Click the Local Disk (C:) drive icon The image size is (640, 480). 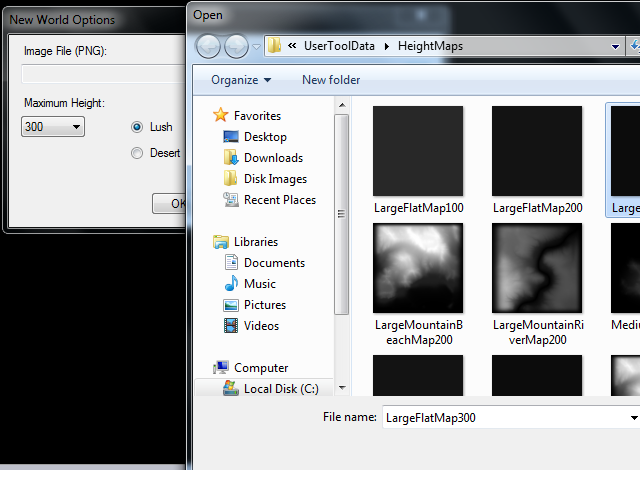click(x=231, y=388)
